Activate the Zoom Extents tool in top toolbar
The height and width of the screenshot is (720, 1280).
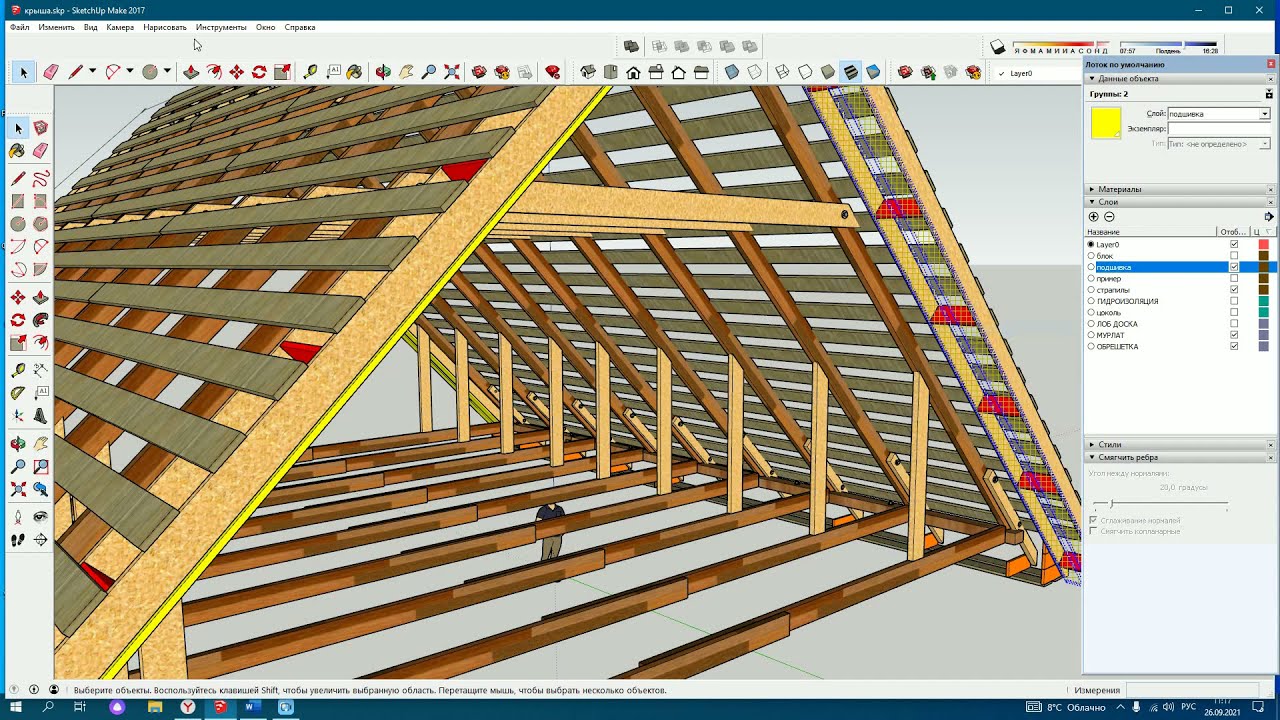click(x=452, y=72)
